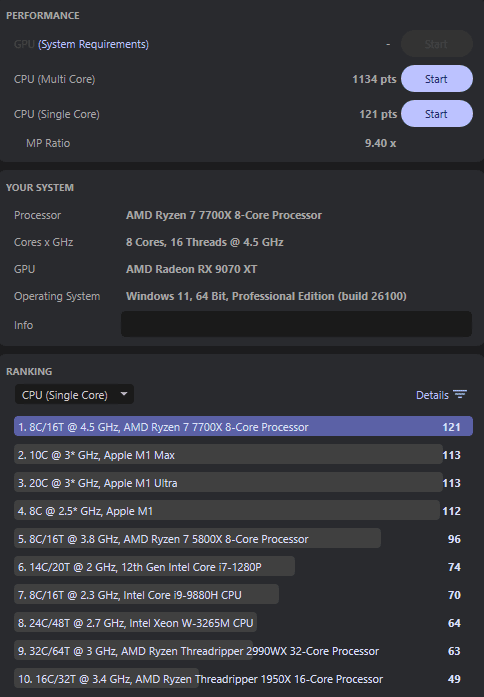Click the MP Ratio value 9.40 x

[380, 143]
